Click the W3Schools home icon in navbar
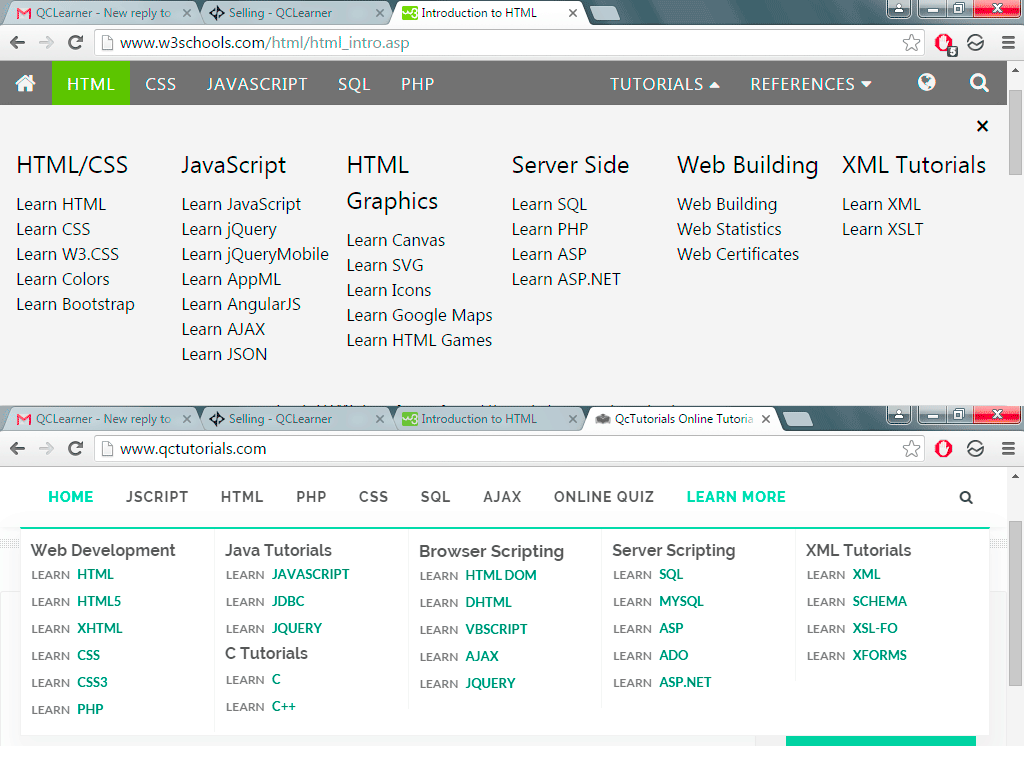Image resolution: width=1024 pixels, height=768 pixels. click(26, 84)
